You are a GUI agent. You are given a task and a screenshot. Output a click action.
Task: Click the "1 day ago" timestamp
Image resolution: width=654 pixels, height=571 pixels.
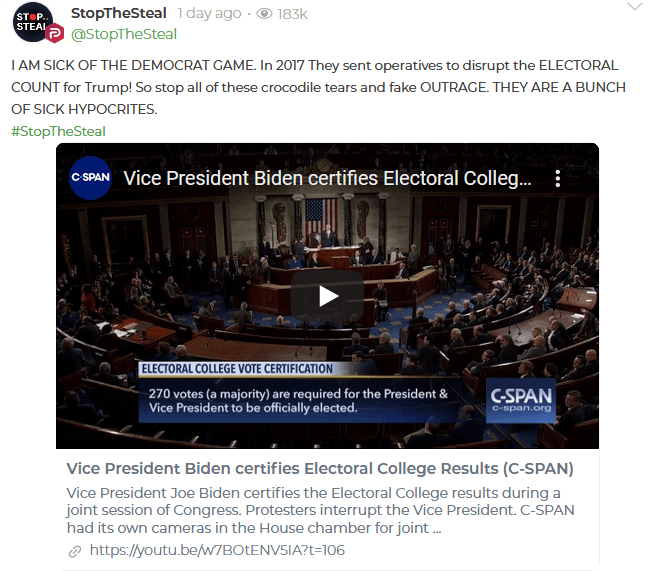(209, 14)
